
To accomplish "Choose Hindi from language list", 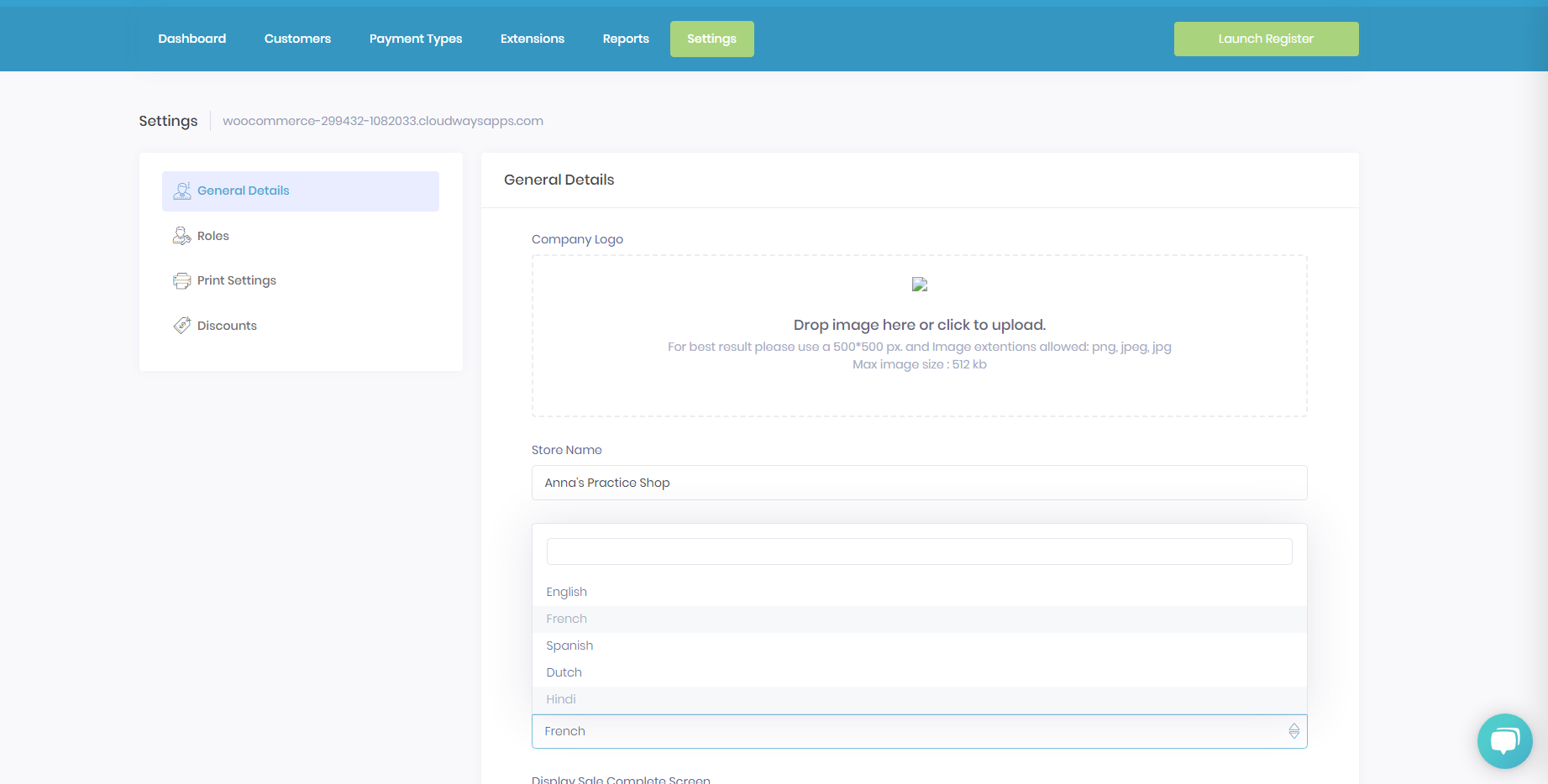I will coord(920,699).
